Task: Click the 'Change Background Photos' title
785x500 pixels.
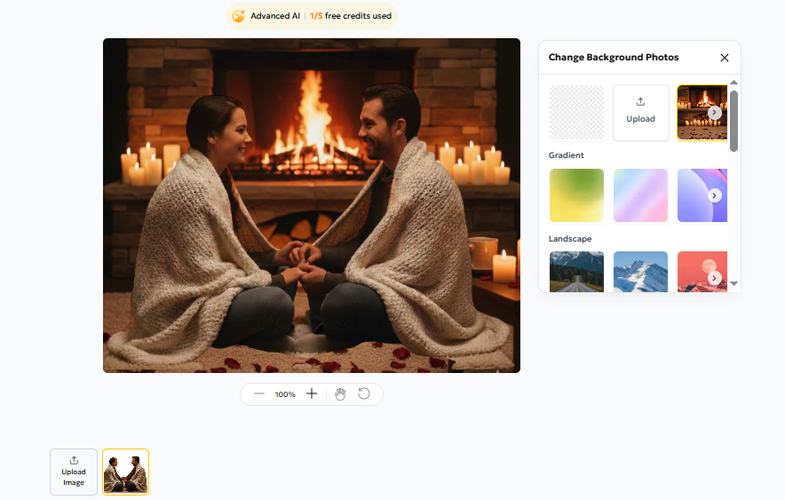Action: (x=613, y=57)
